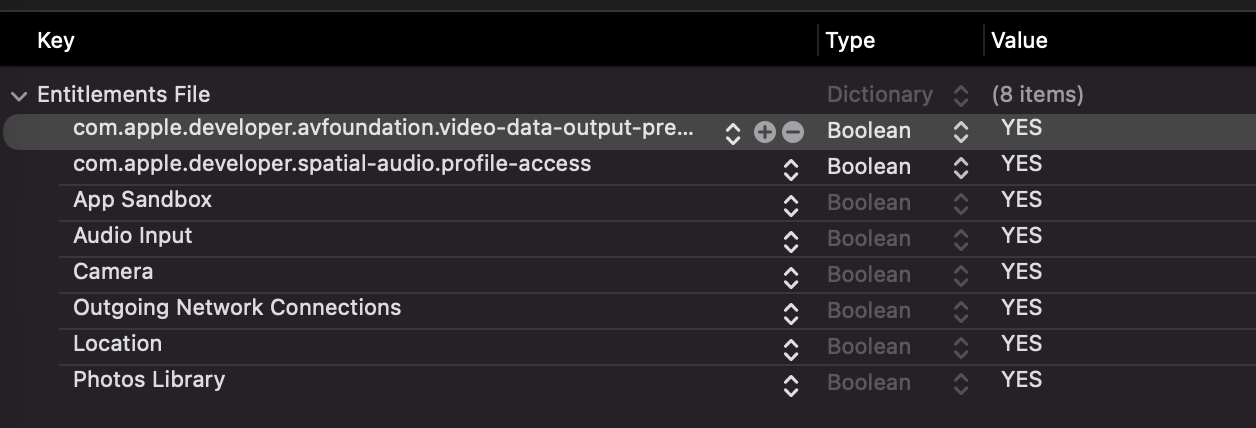Viewport: 1256px width, 428px height.
Task: Open key chooser for Audio Input row
Action: (x=791, y=241)
